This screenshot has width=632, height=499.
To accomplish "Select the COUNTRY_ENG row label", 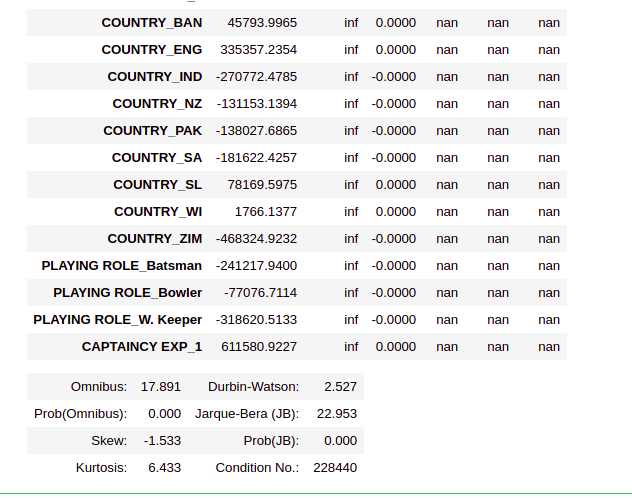I will click(x=152, y=50).
